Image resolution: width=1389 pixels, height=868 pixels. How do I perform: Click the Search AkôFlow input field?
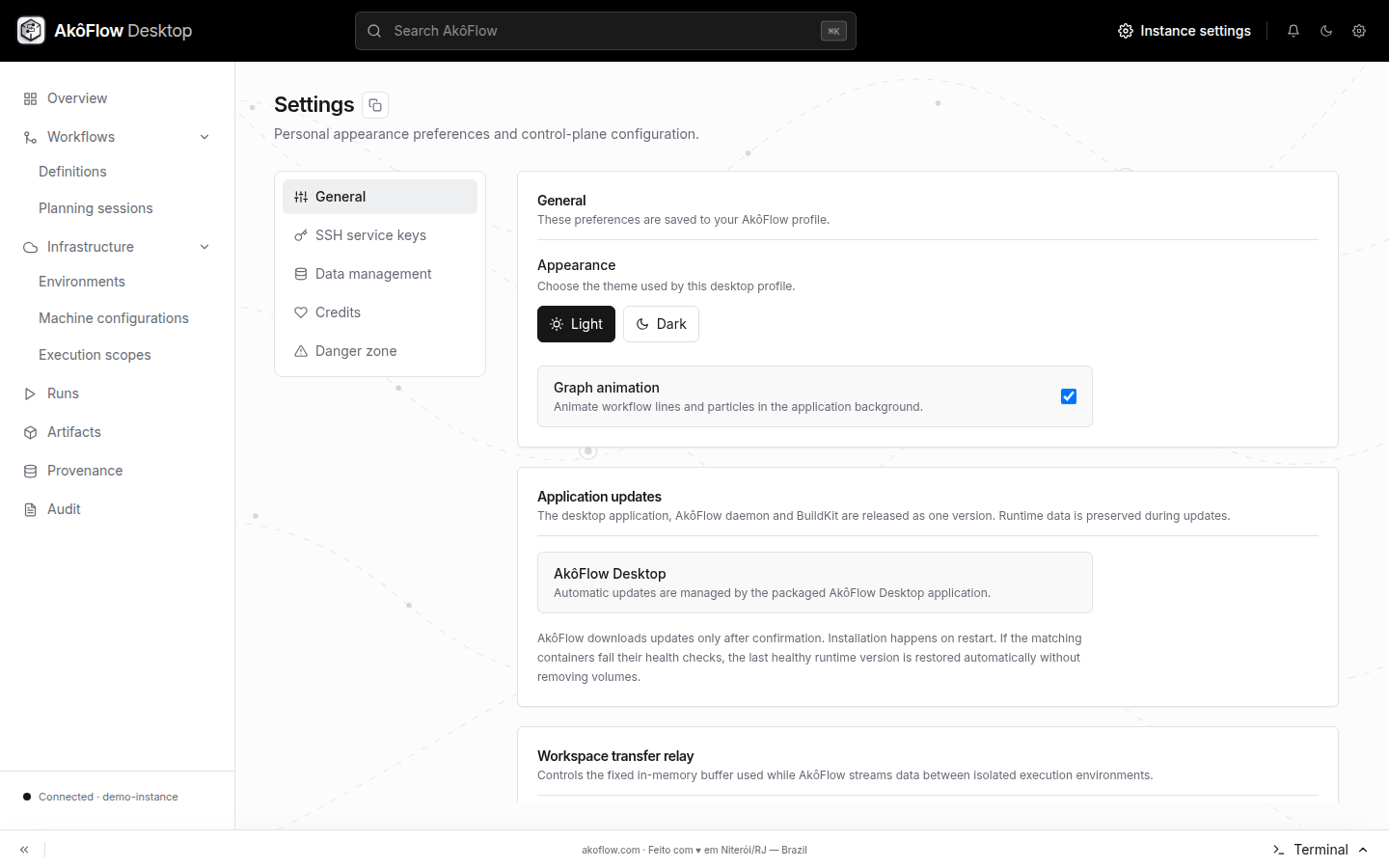click(x=606, y=31)
